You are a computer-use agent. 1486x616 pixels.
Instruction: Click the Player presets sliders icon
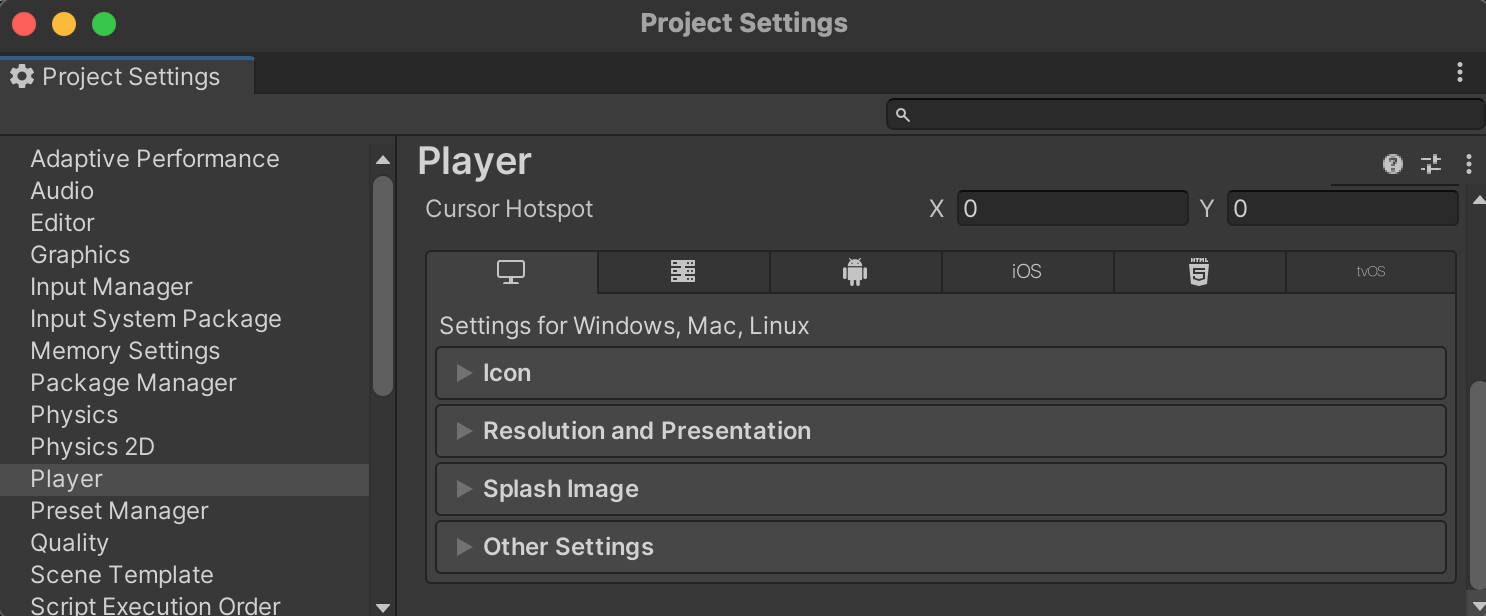[x=1431, y=164]
